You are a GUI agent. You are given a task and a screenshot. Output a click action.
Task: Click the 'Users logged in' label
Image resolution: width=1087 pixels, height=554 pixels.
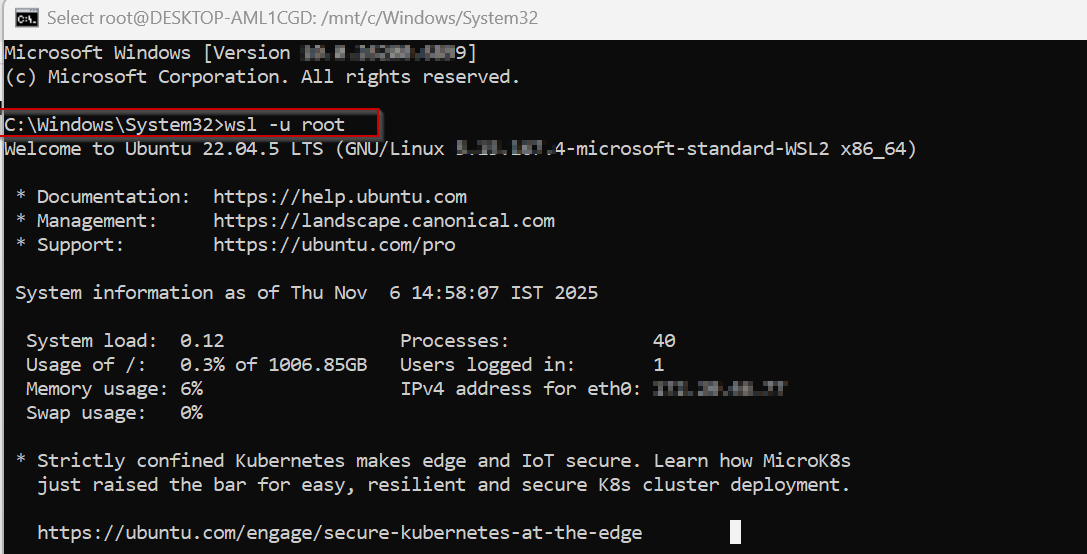tap(487, 365)
